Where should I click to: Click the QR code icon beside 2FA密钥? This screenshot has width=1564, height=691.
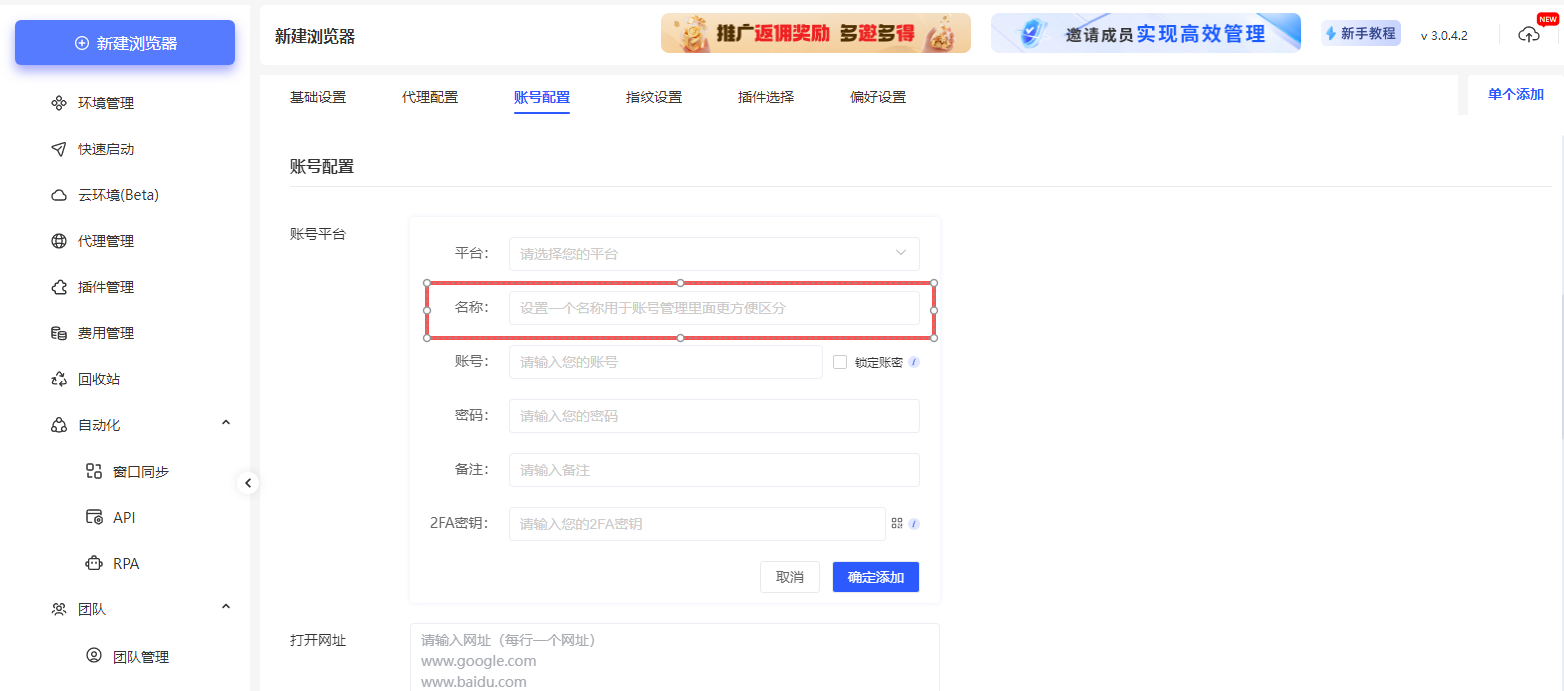click(897, 522)
